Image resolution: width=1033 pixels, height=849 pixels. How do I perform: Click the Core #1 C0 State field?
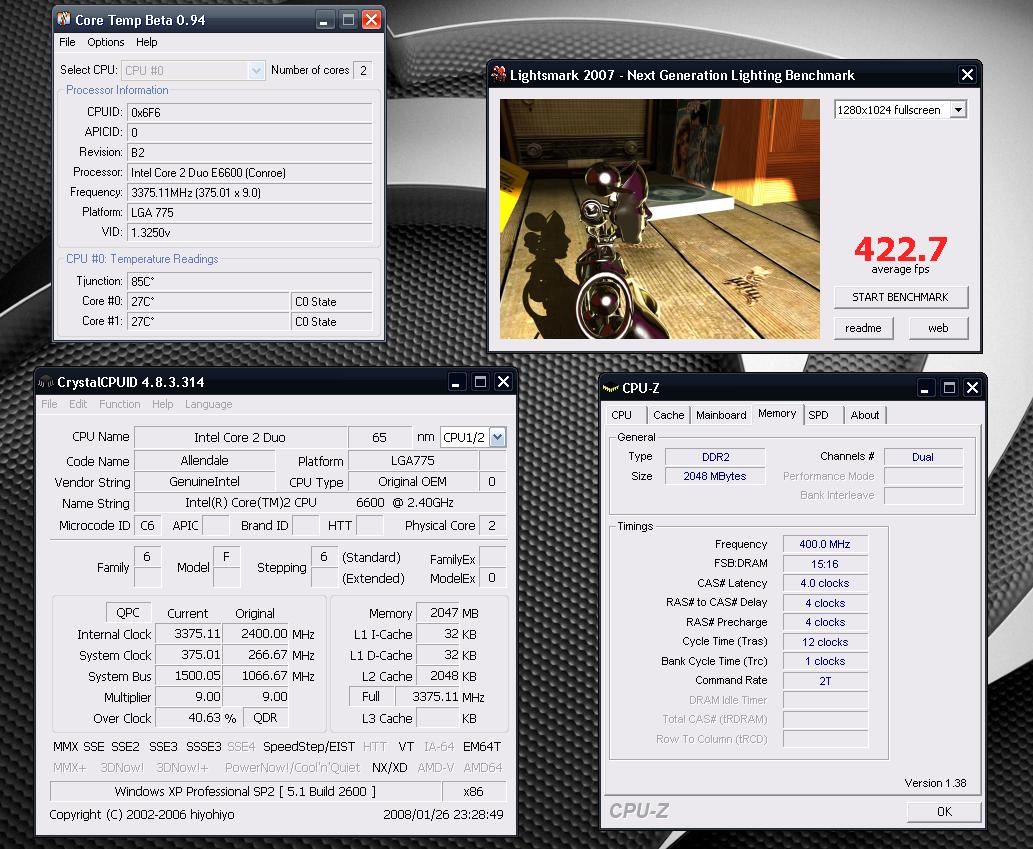click(331, 321)
